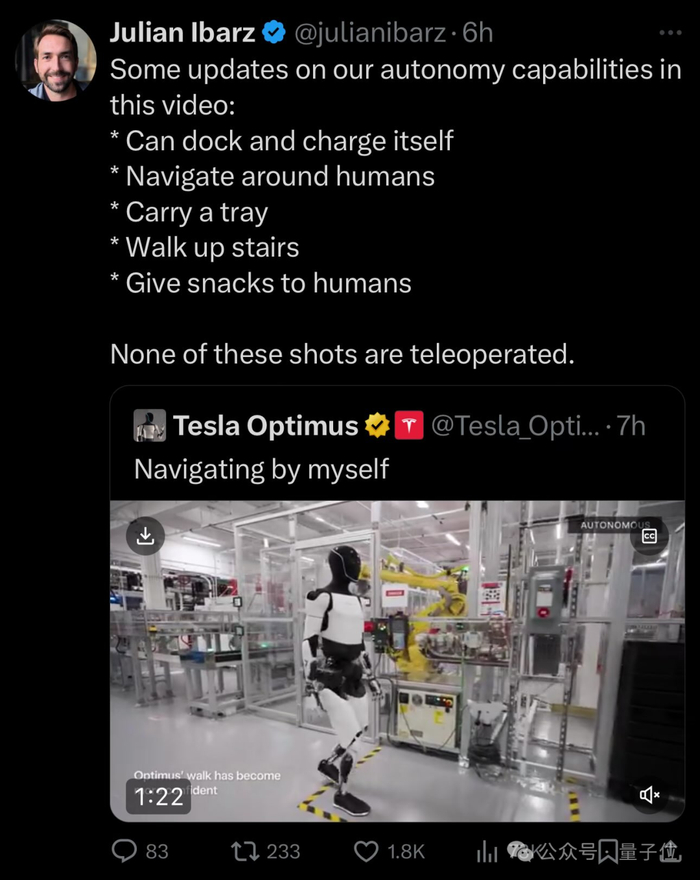Play the Optimus robot video
The width and height of the screenshot is (700, 880).
[397, 660]
